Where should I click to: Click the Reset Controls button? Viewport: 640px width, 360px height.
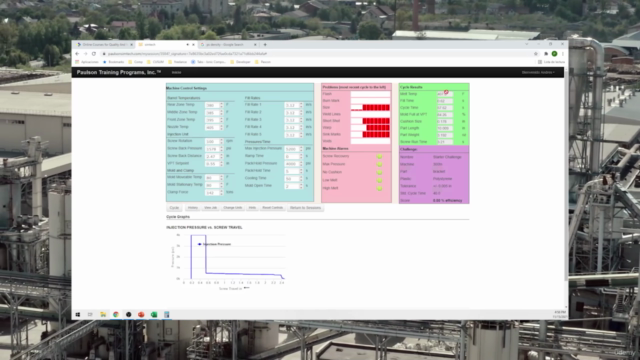(x=273, y=208)
